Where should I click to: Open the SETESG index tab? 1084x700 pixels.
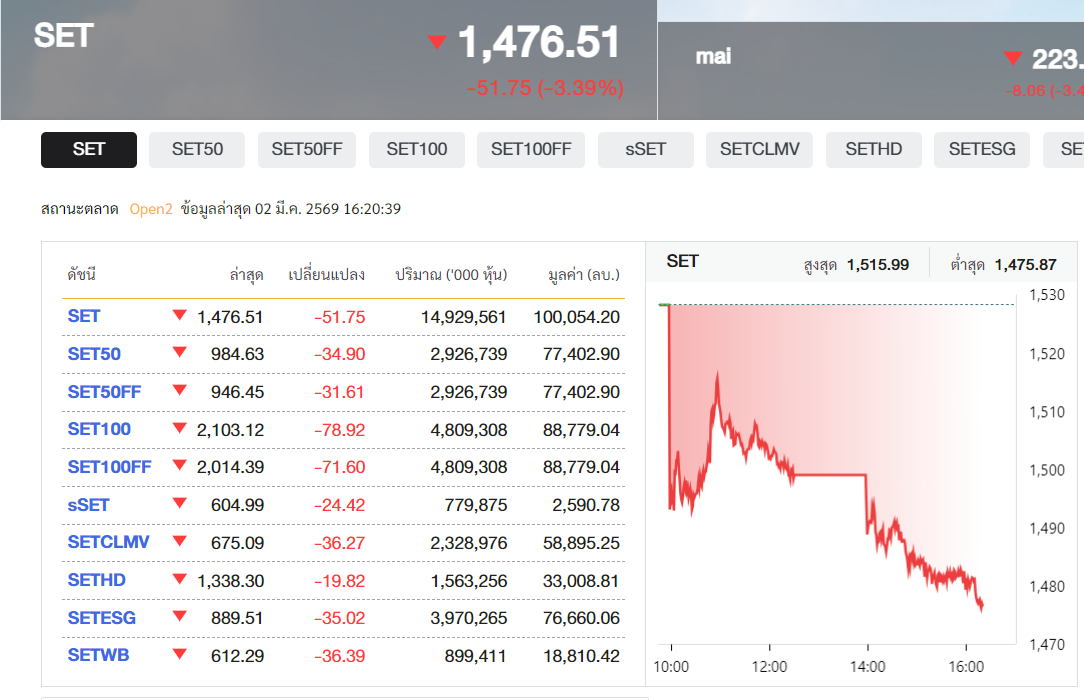tap(981, 150)
